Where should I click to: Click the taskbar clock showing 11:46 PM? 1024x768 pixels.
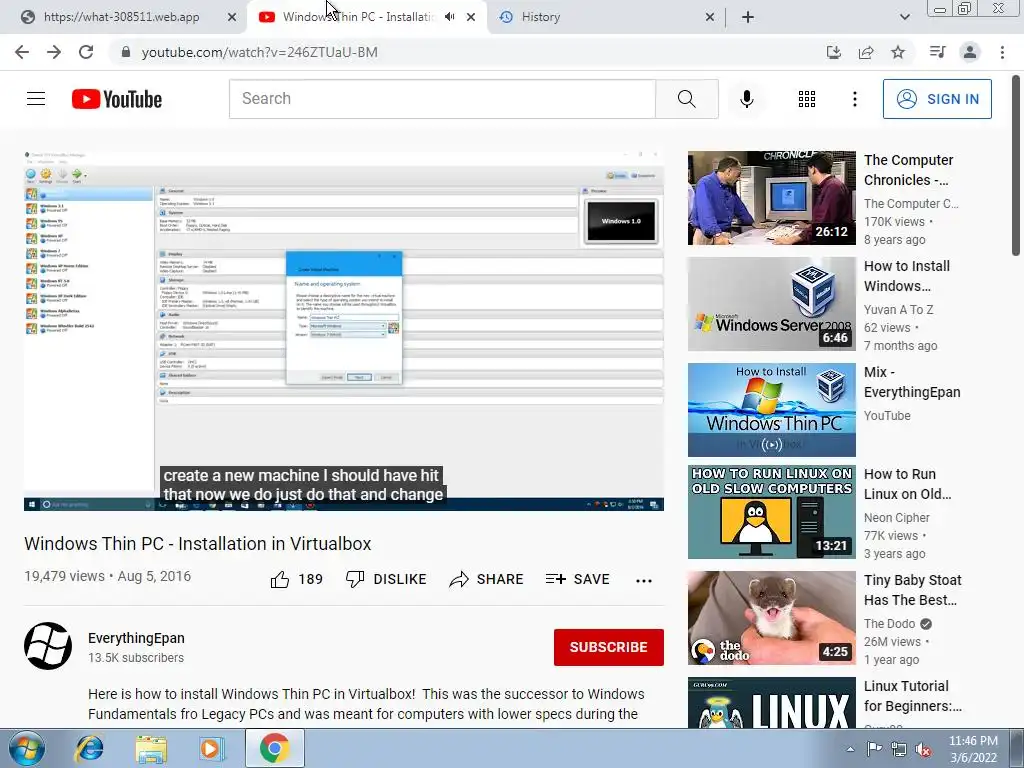973,749
